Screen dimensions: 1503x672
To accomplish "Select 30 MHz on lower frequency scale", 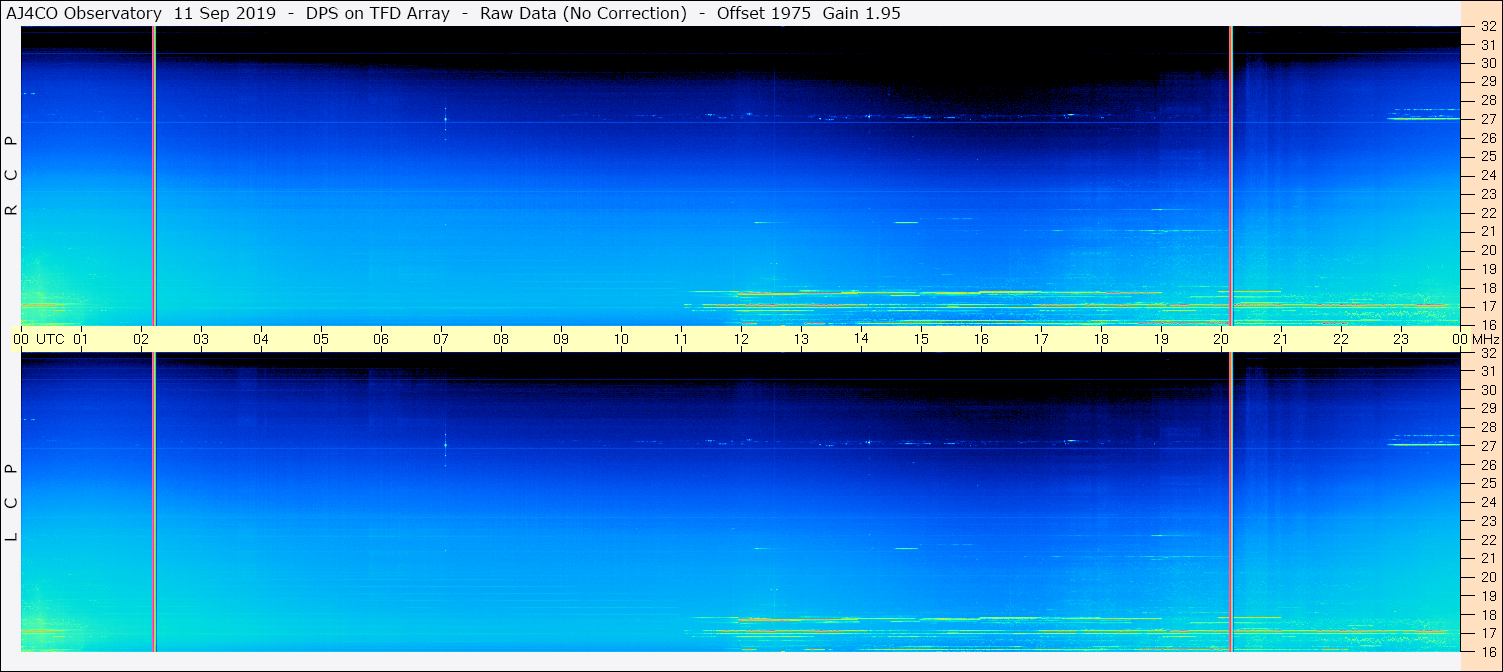I will pyautogui.click(x=1488, y=390).
